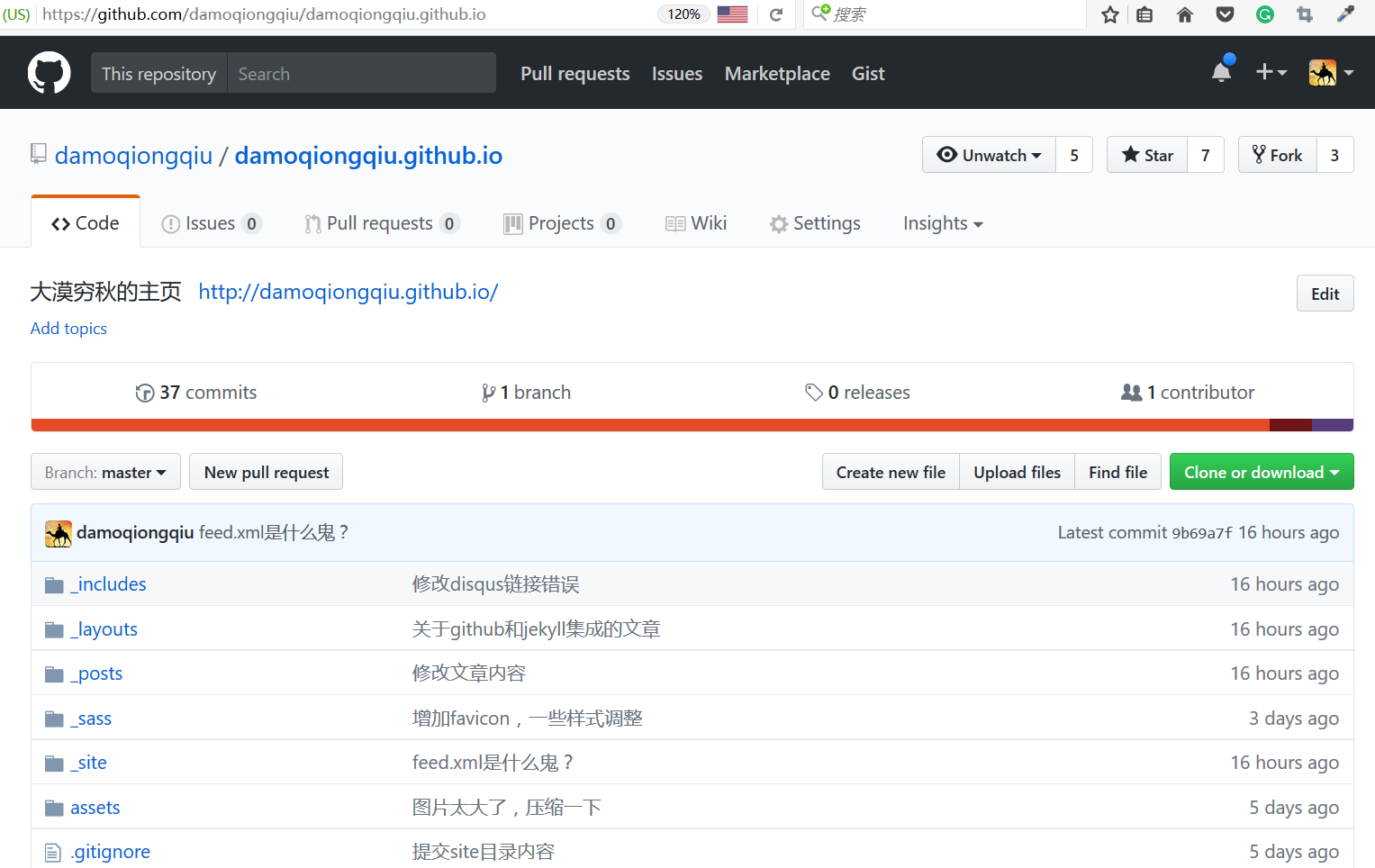
Task: Open notifications bell icon
Action: [x=1221, y=72]
